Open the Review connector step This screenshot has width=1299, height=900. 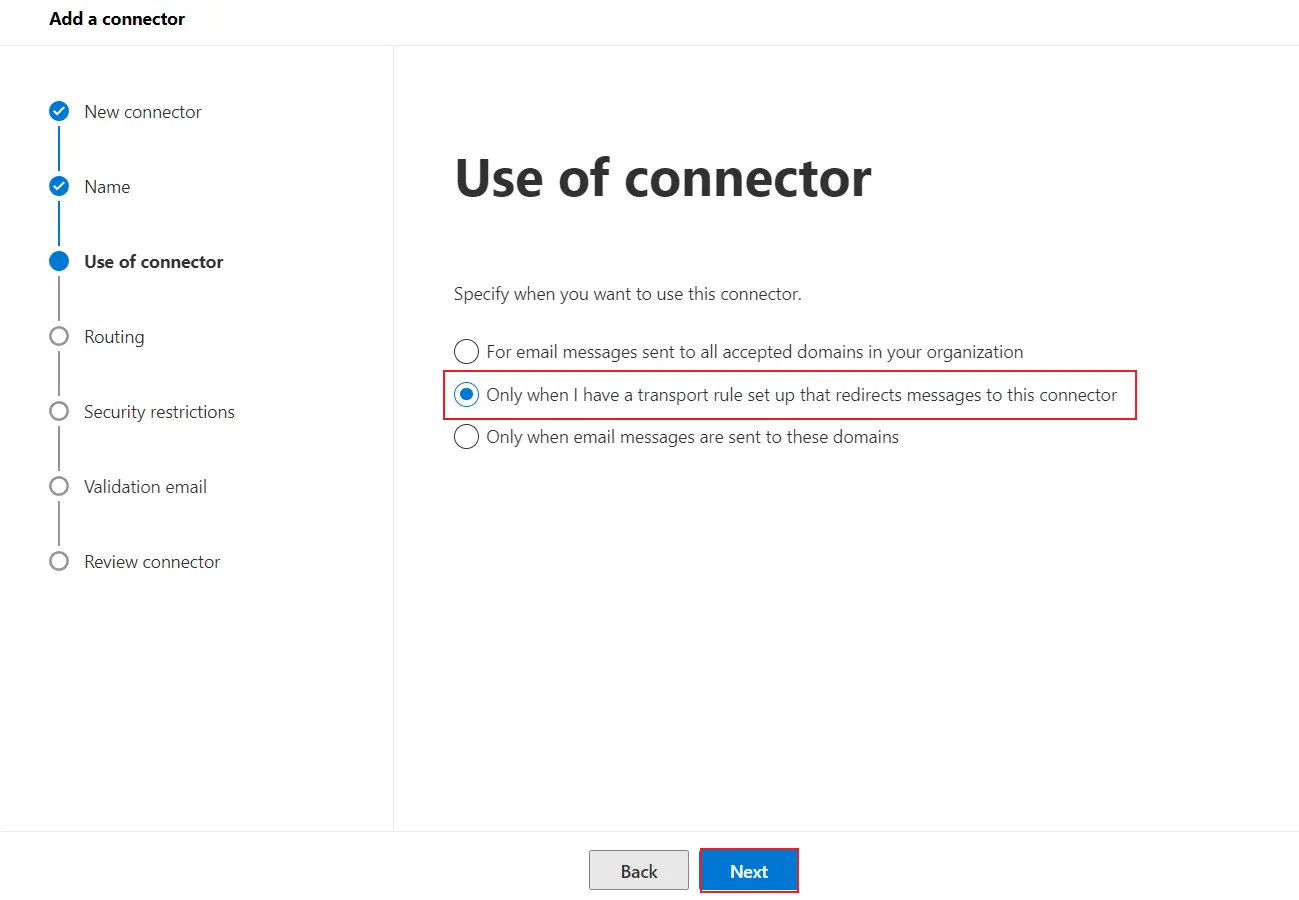pos(152,561)
